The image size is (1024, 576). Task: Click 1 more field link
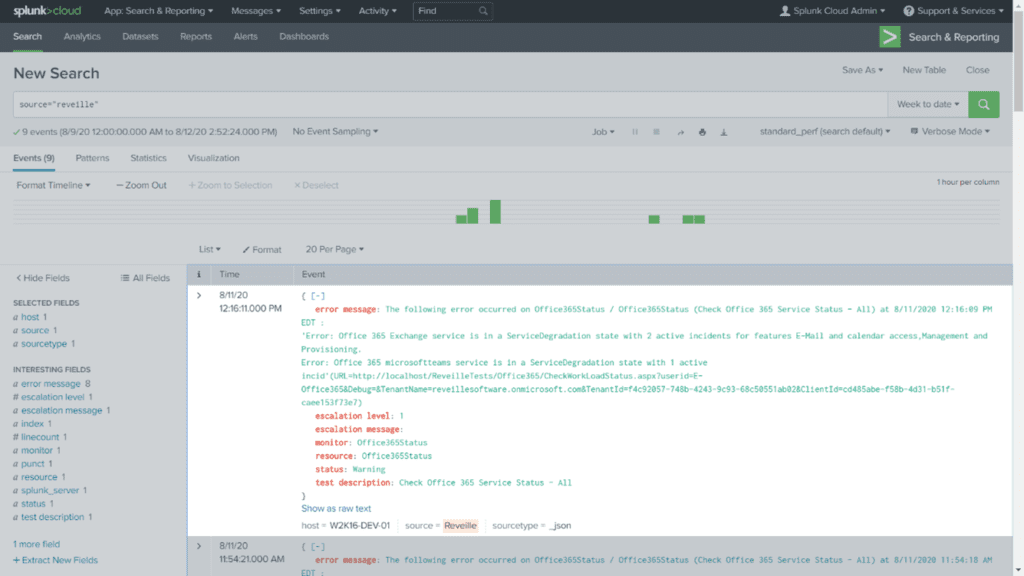(37, 544)
